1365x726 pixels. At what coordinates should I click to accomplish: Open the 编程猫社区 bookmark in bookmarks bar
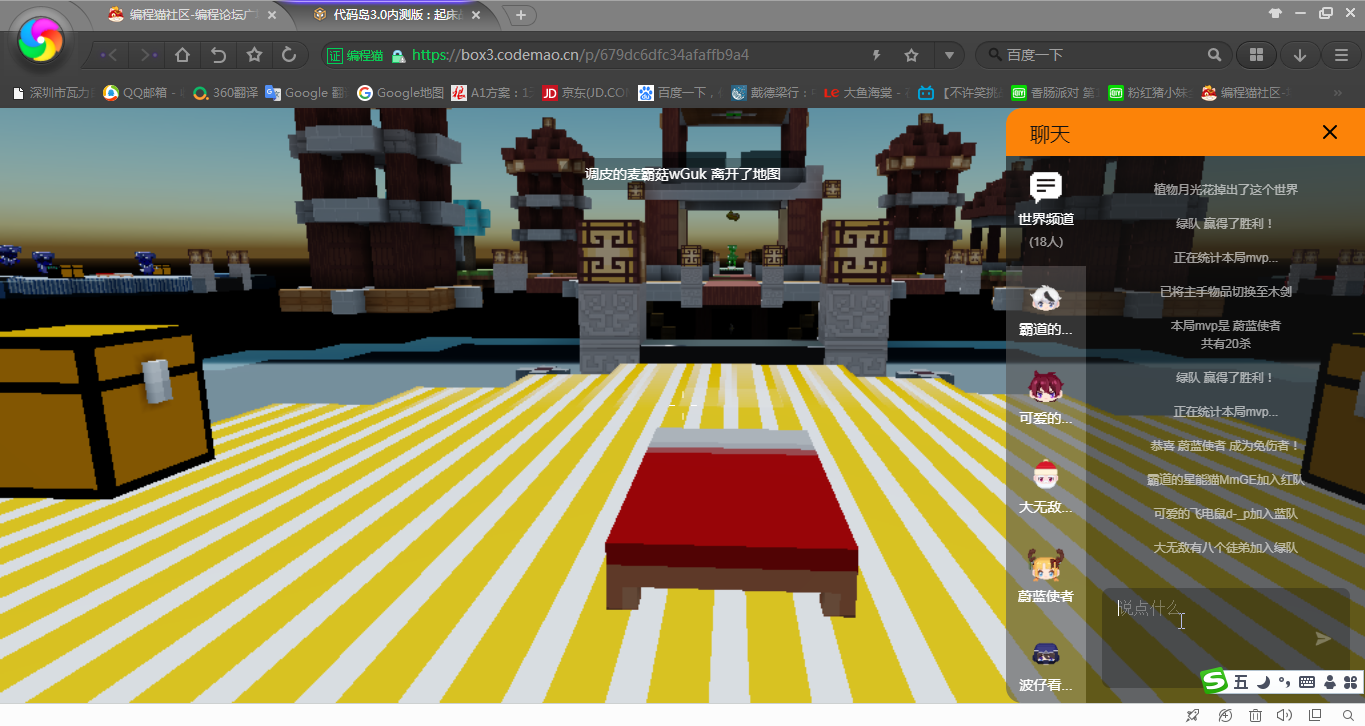(1245, 93)
